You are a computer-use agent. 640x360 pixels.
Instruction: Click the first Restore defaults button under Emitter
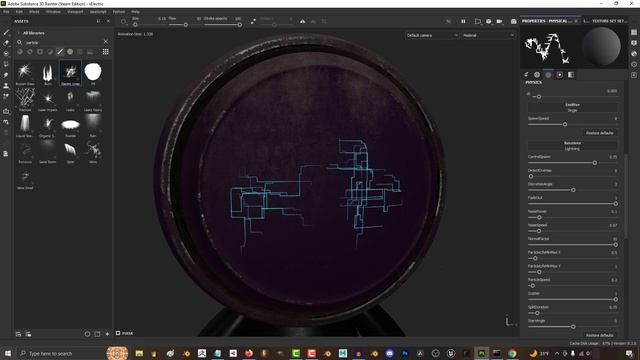coord(599,133)
